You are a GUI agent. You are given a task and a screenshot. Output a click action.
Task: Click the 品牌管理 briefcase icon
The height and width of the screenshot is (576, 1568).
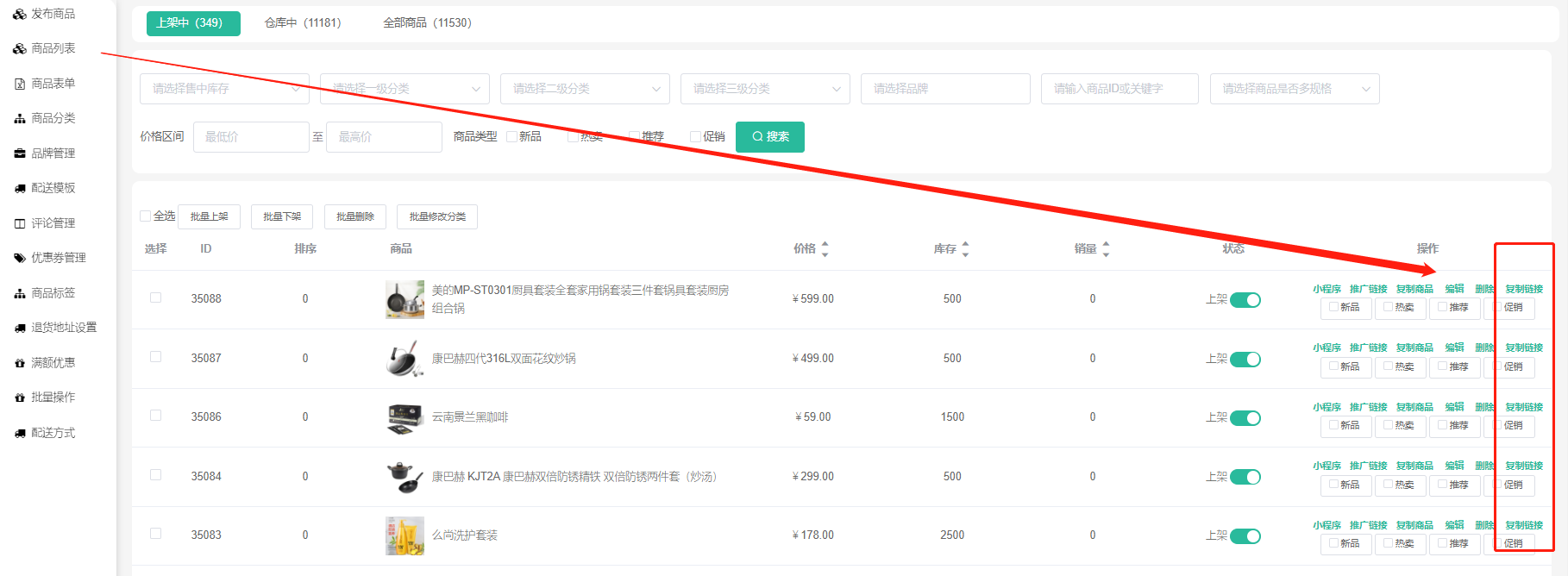(19, 153)
